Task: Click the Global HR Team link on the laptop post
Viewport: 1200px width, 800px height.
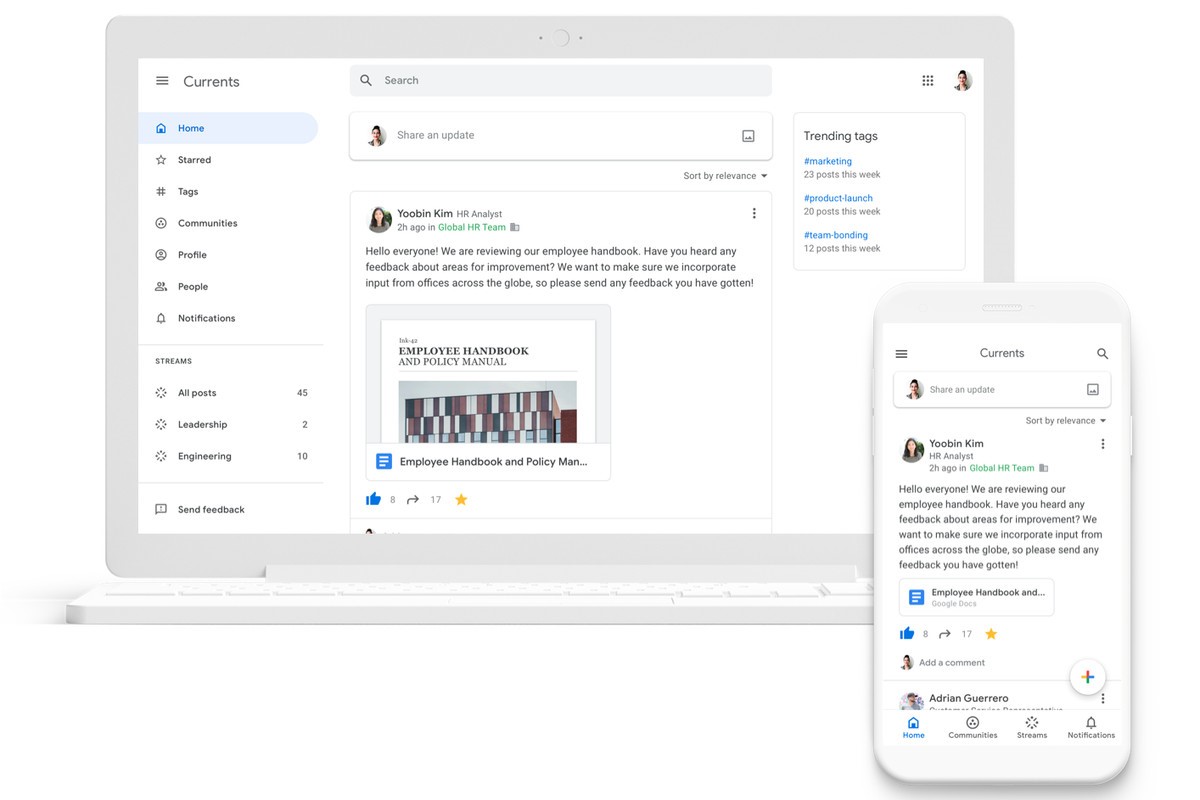Action: [472, 227]
